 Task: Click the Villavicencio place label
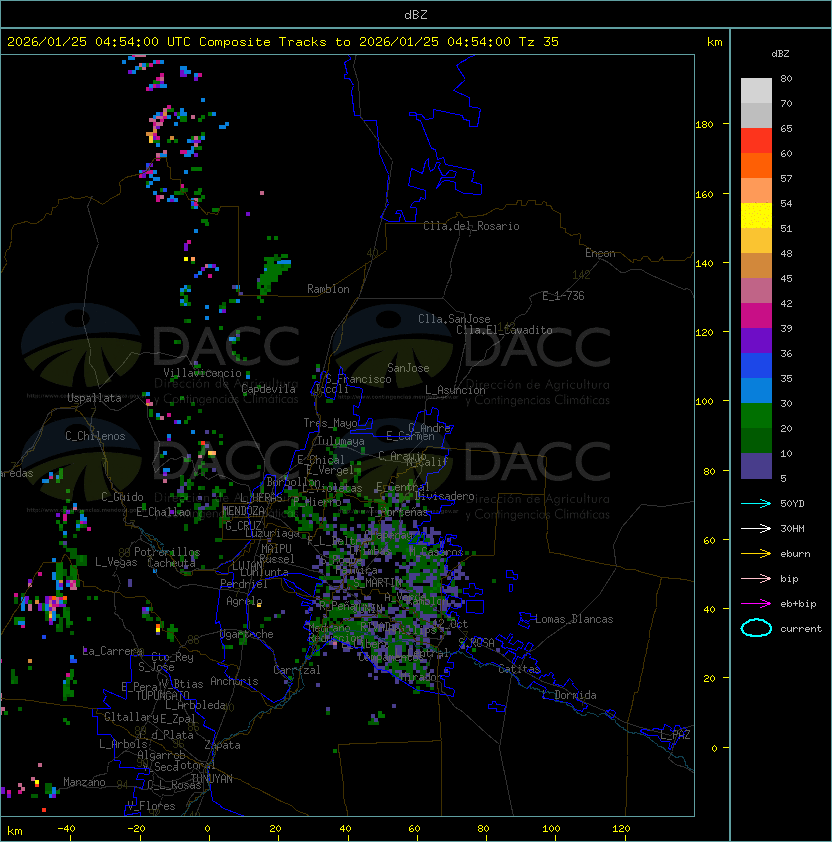click(x=202, y=373)
